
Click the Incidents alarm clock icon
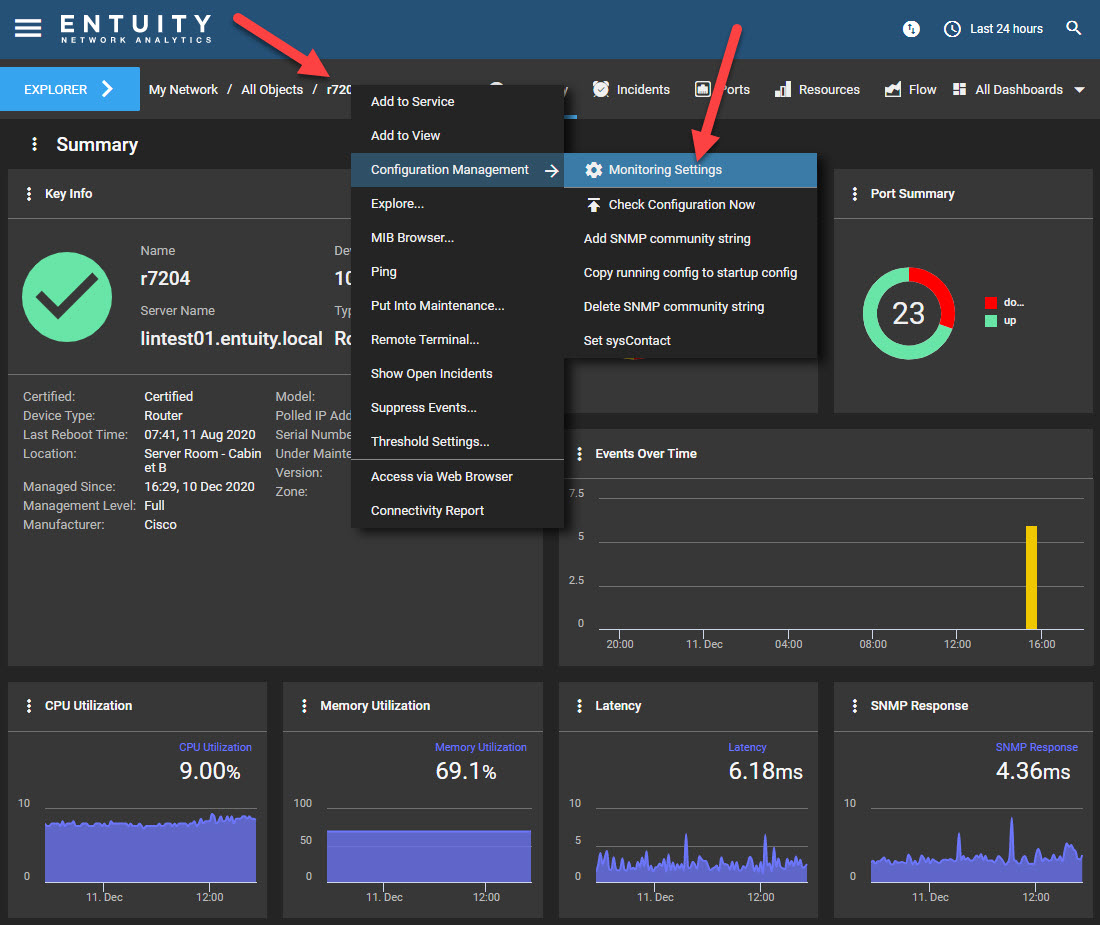tap(601, 89)
